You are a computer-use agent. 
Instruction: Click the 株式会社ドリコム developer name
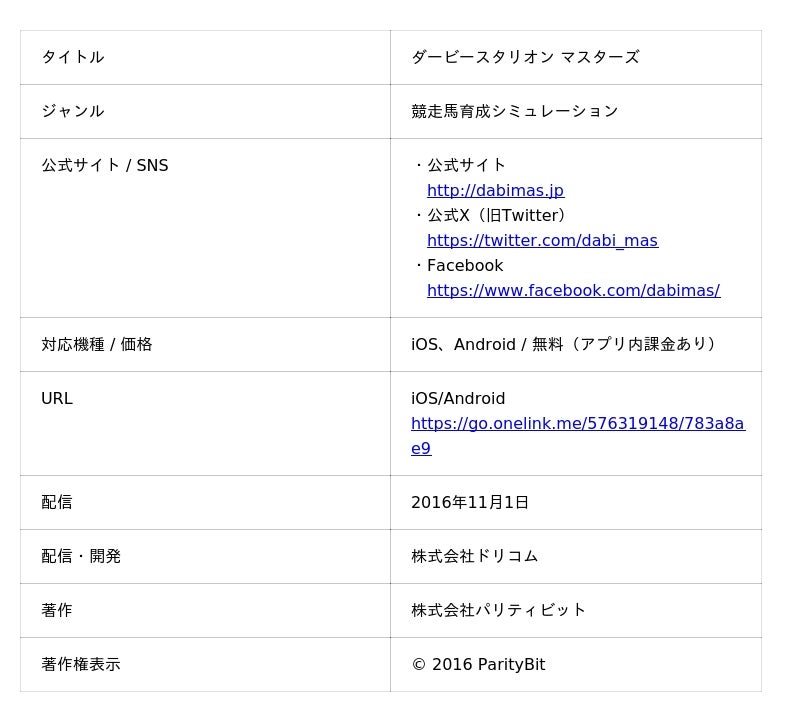[475, 556]
